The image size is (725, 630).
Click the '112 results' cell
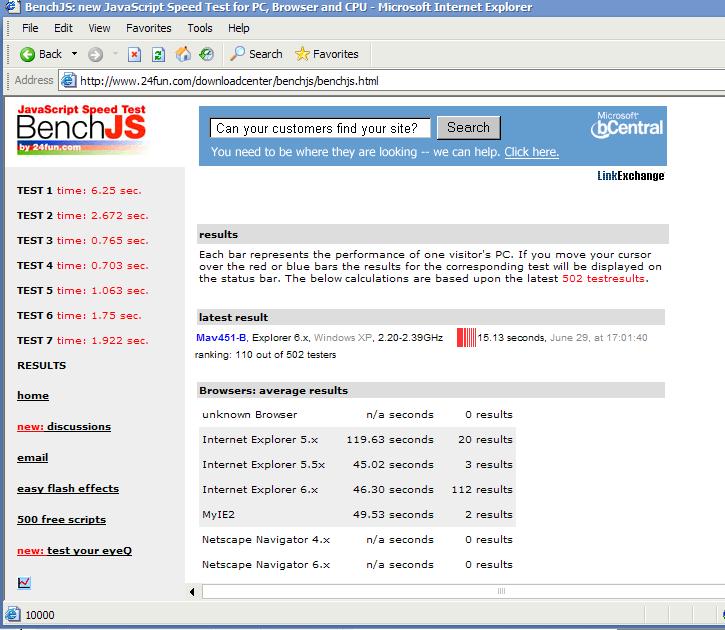tap(482, 489)
